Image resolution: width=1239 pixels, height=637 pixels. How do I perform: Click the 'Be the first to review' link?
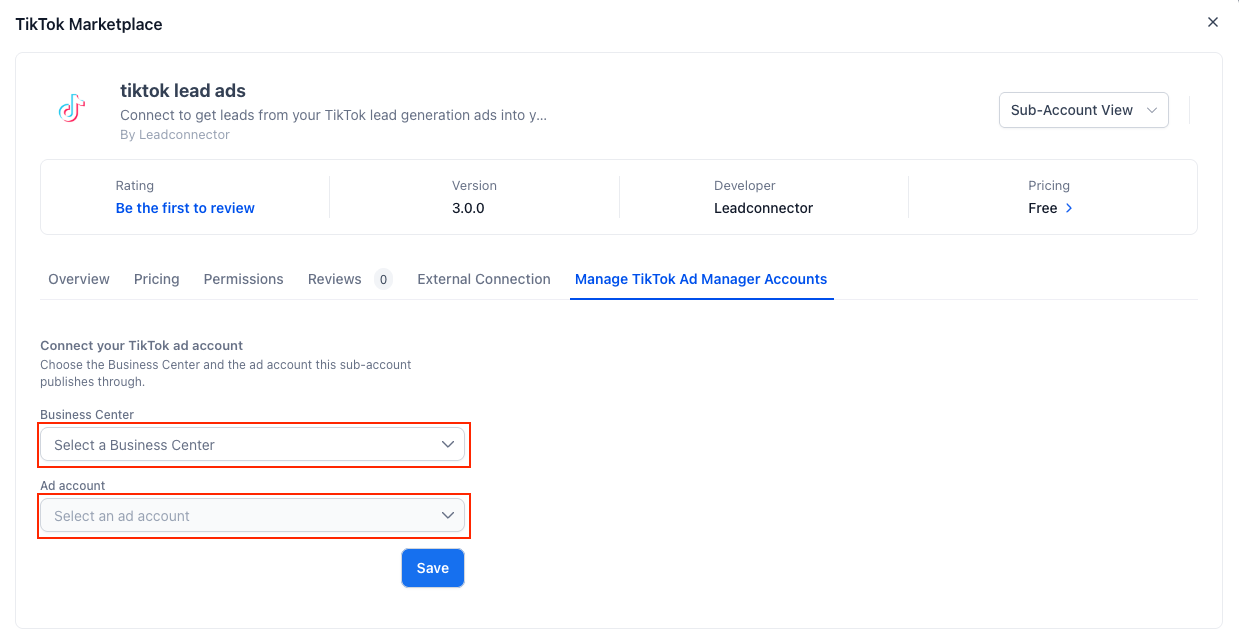tap(185, 208)
